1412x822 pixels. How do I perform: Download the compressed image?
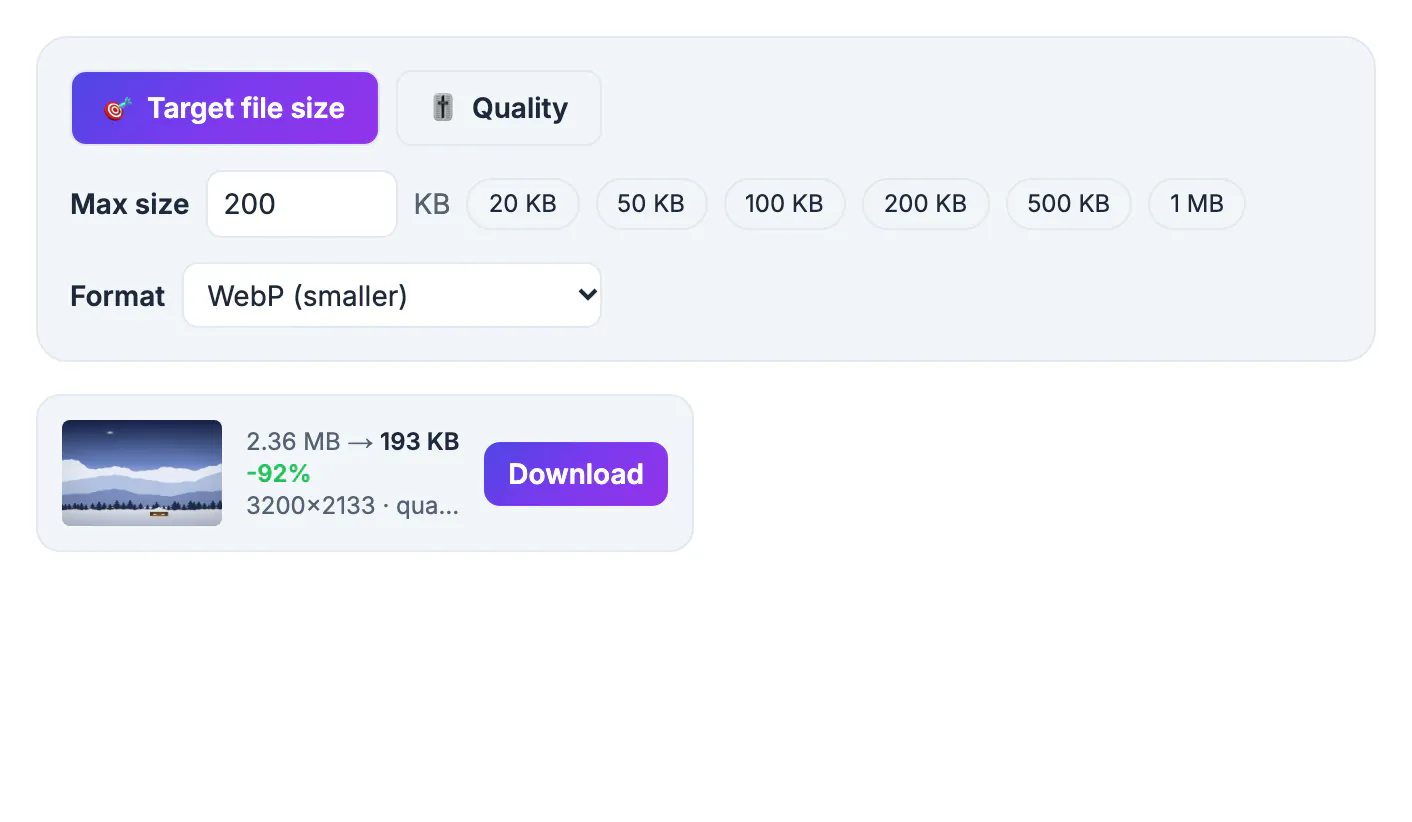576,474
